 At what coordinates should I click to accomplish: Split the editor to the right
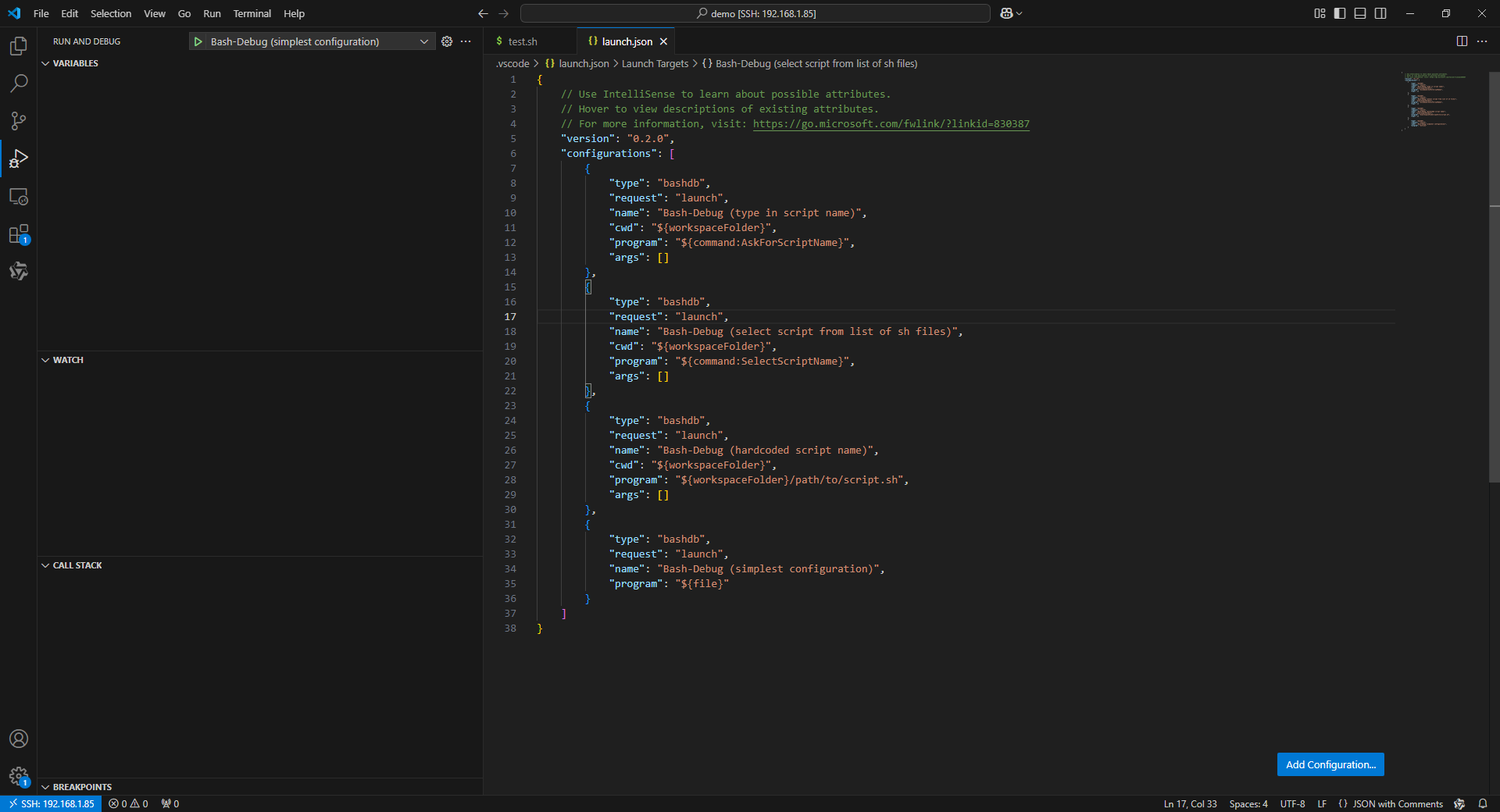tap(1462, 41)
